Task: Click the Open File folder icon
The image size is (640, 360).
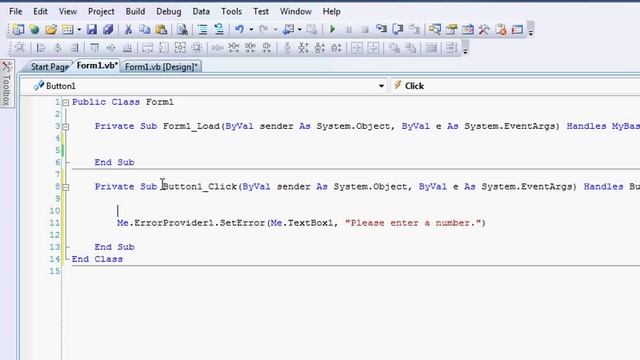Action: tap(51, 29)
